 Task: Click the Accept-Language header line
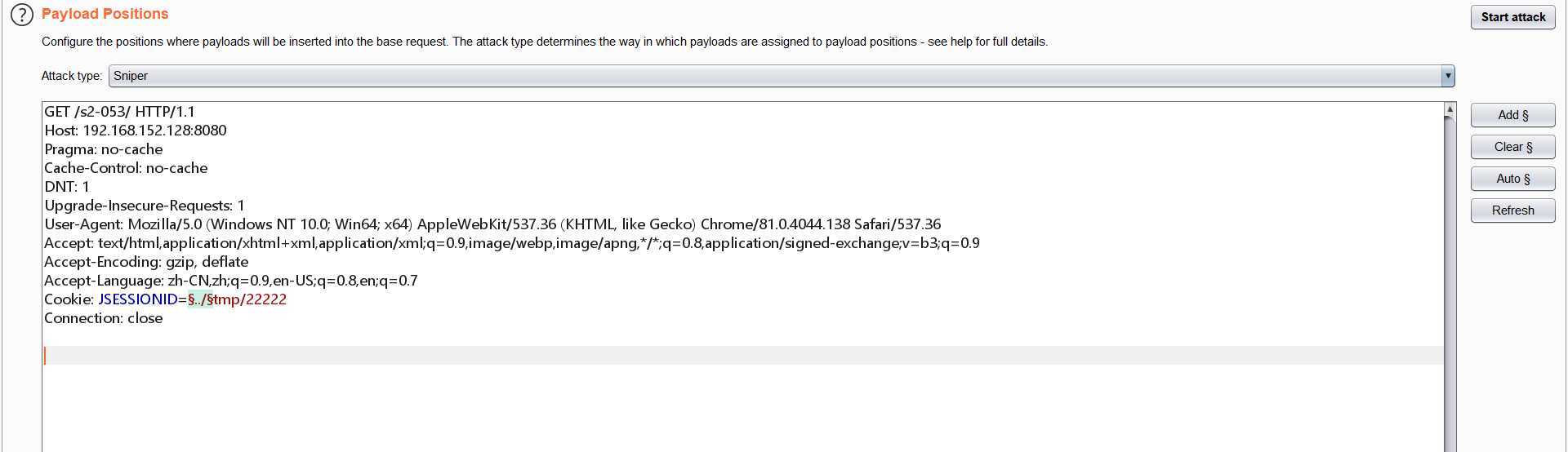click(231, 281)
